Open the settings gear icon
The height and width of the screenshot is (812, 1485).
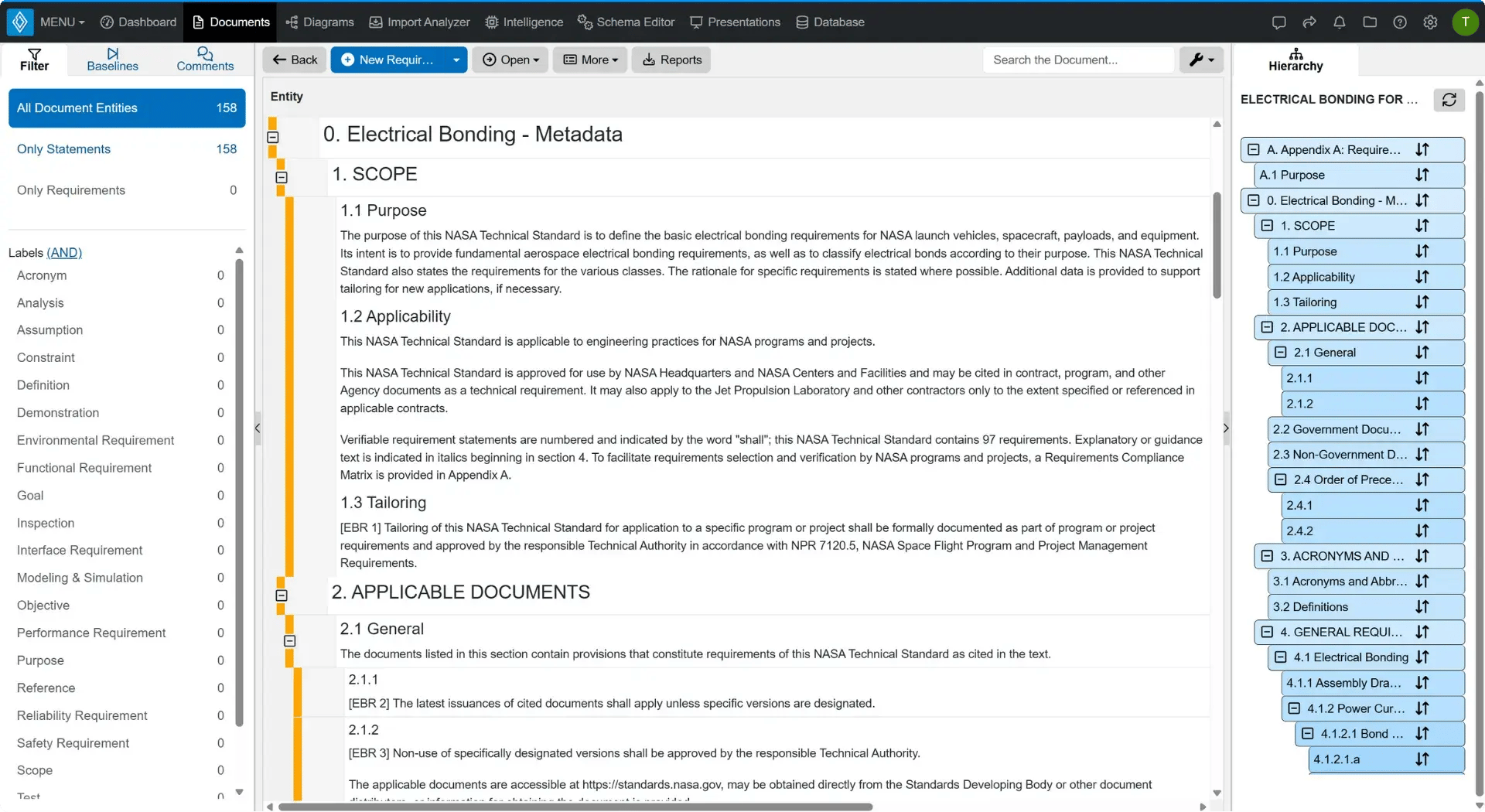pos(1430,22)
